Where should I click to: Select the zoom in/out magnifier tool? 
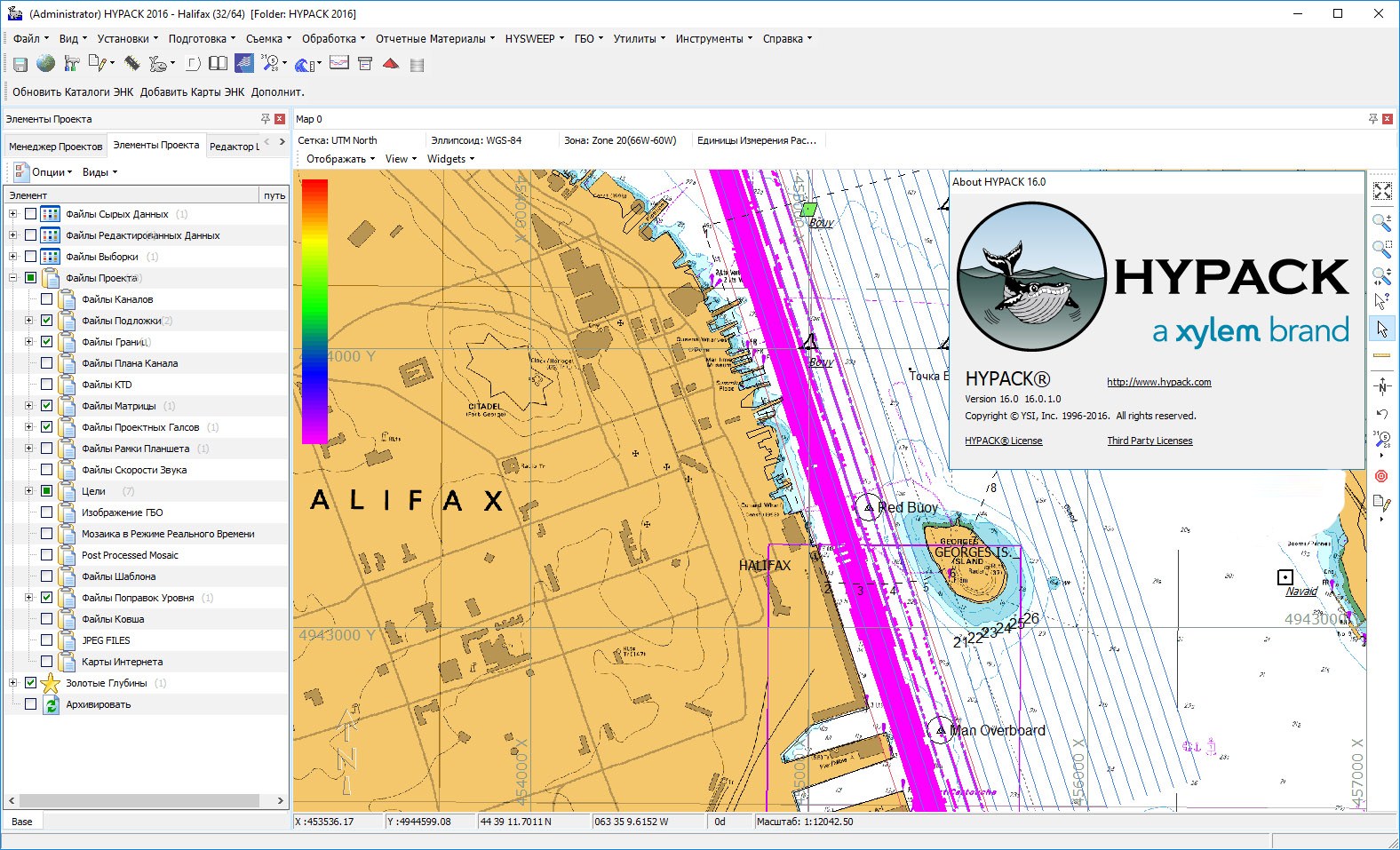point(1382,221)
